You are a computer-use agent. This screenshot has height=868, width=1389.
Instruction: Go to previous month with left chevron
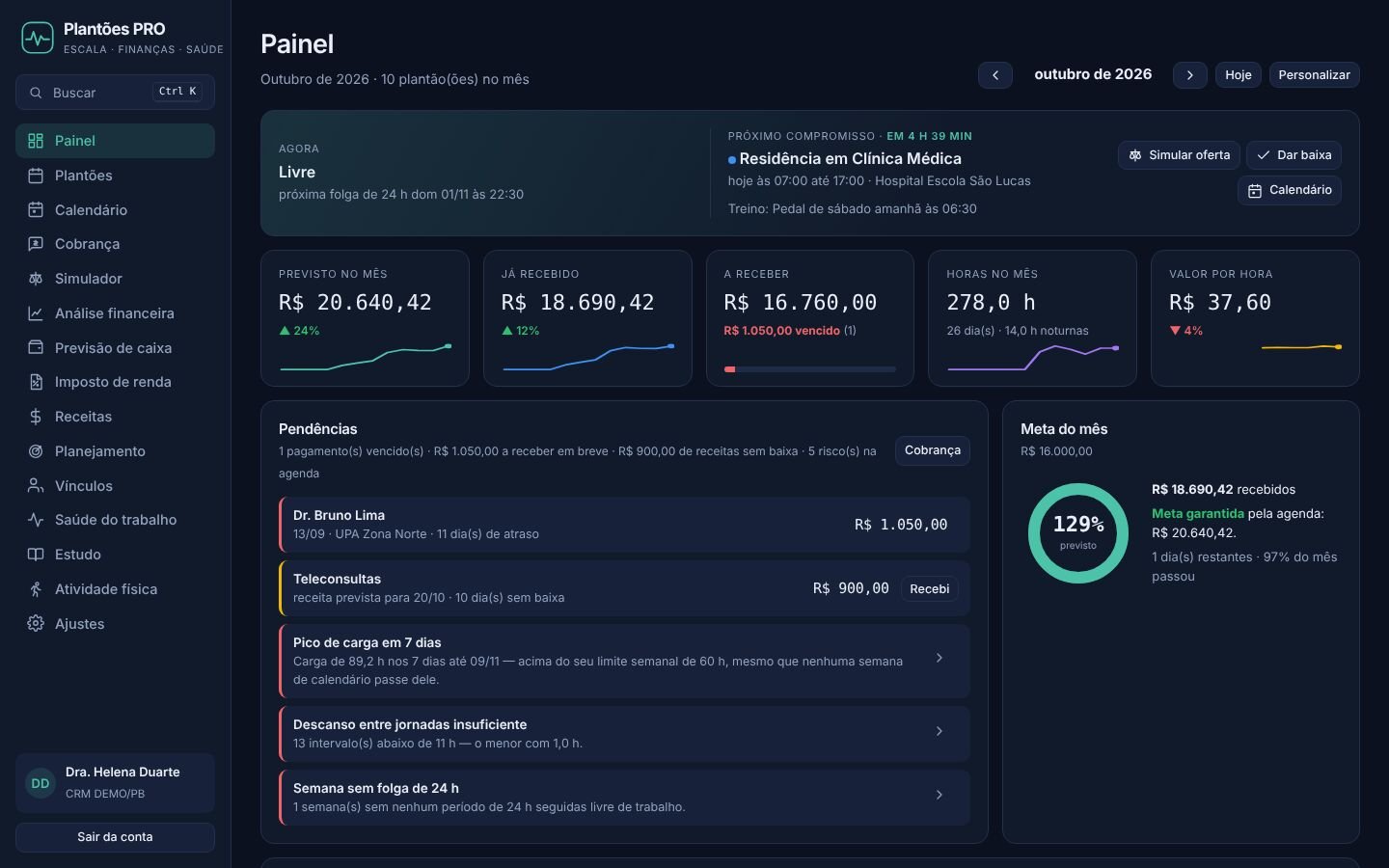click(995, 75)
